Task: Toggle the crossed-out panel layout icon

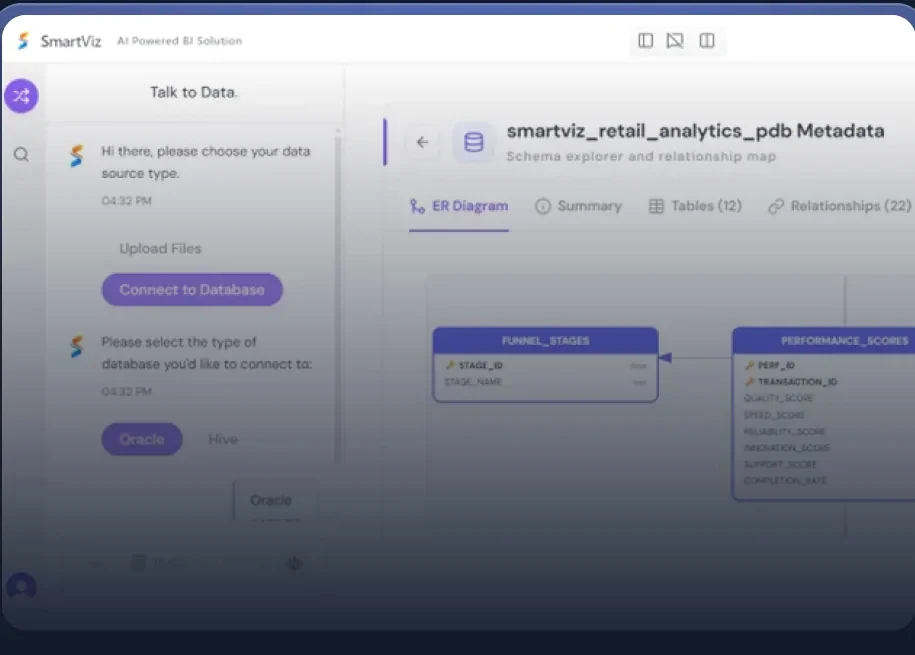Action: 675,40
